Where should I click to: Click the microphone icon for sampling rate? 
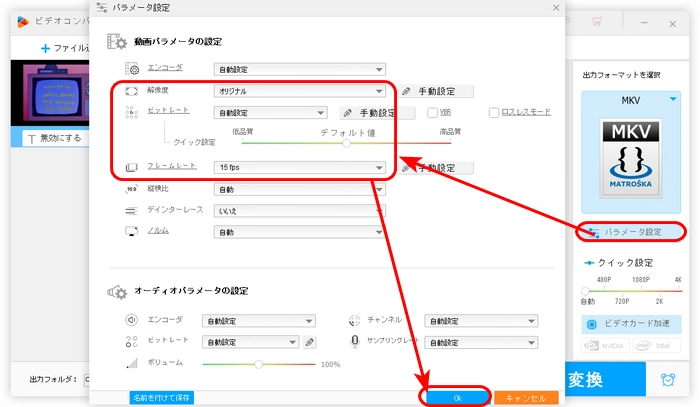(x=354, y=341)
